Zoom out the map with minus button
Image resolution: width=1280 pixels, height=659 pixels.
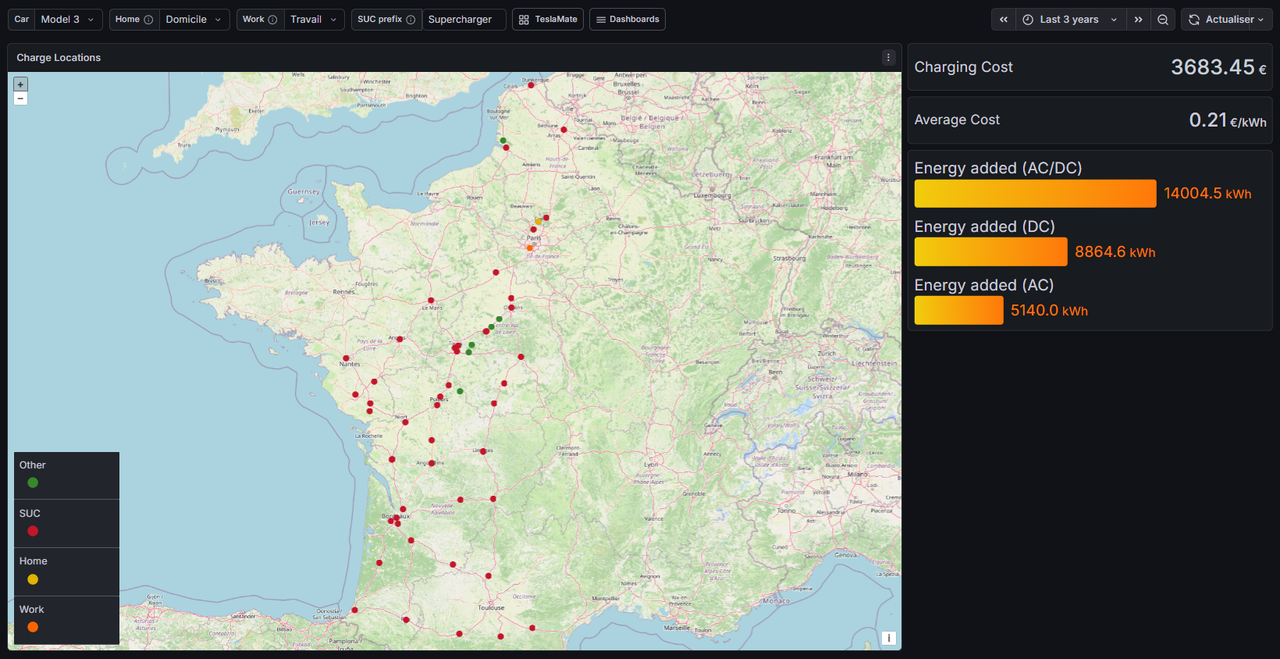tap(20, 98)
